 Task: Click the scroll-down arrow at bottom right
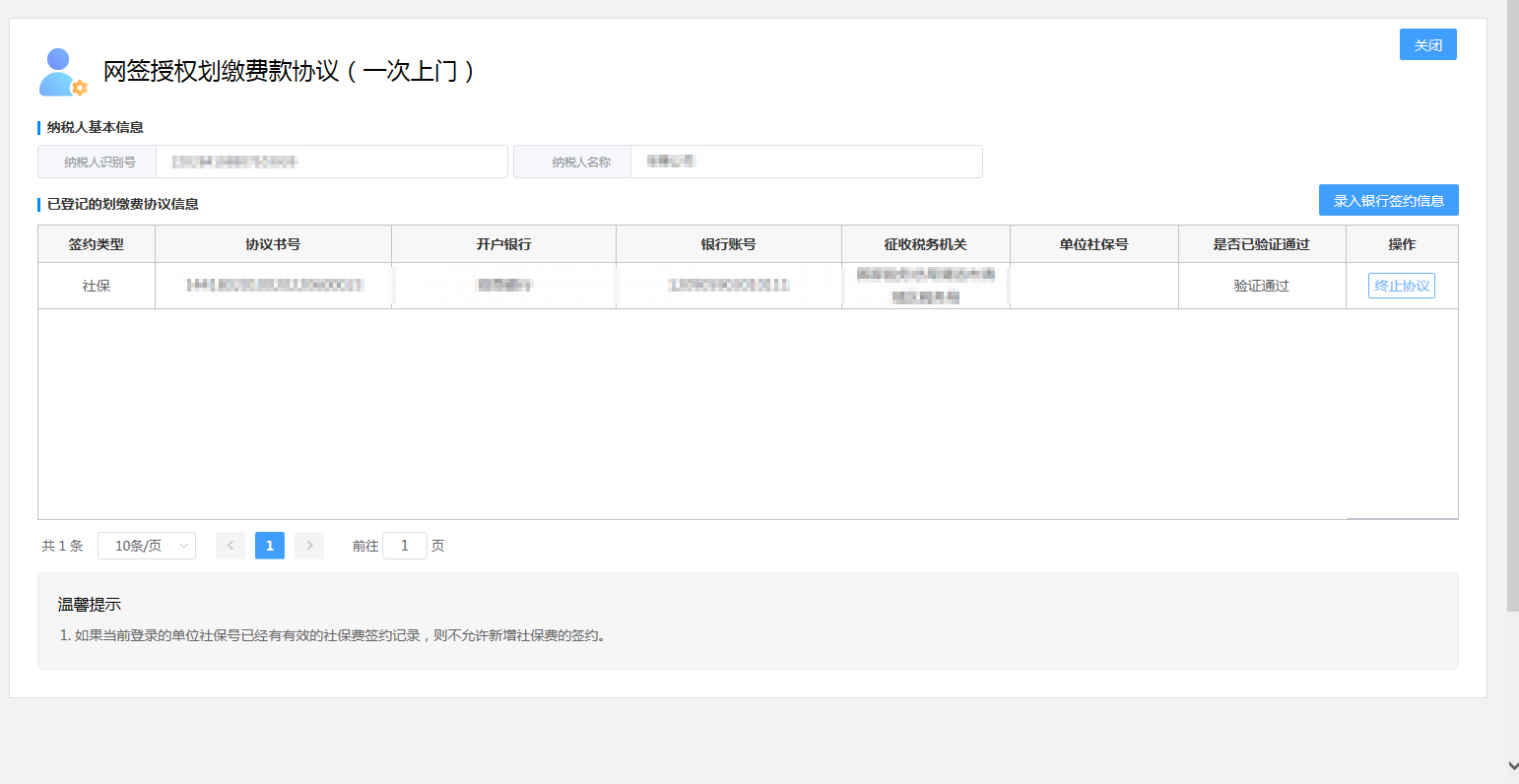click(1512, 765)
